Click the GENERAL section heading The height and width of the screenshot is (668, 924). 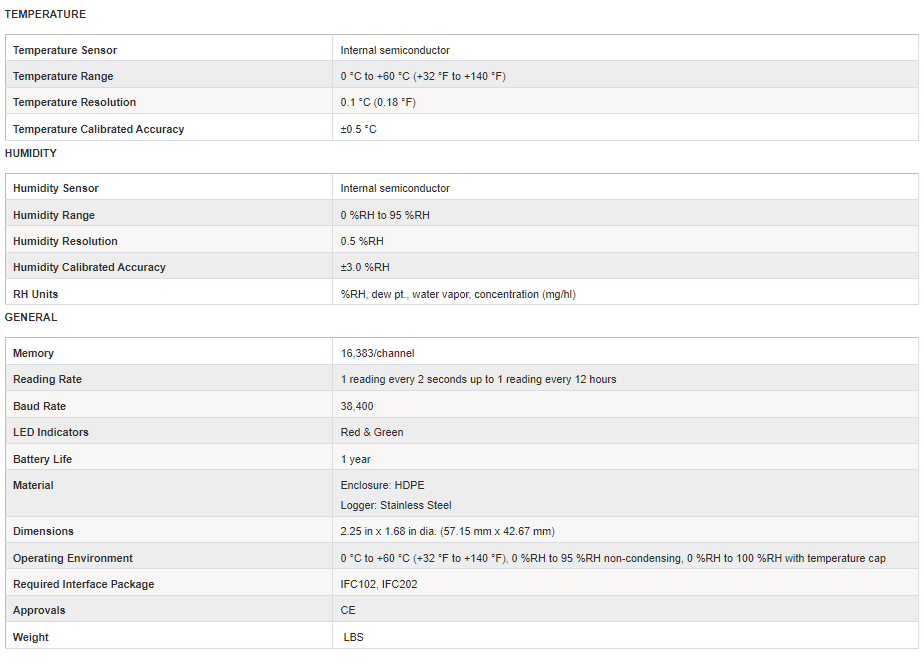pyautogui.click(x=31, y=318)
